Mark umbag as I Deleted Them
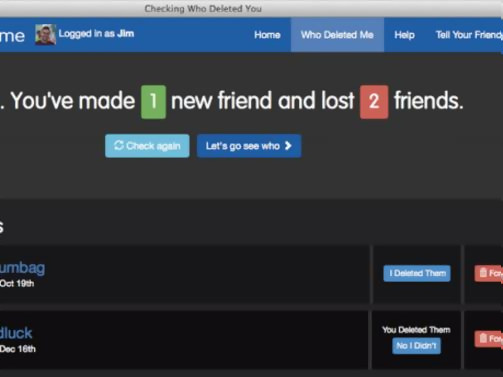503x377 pixels. [417, 273]
